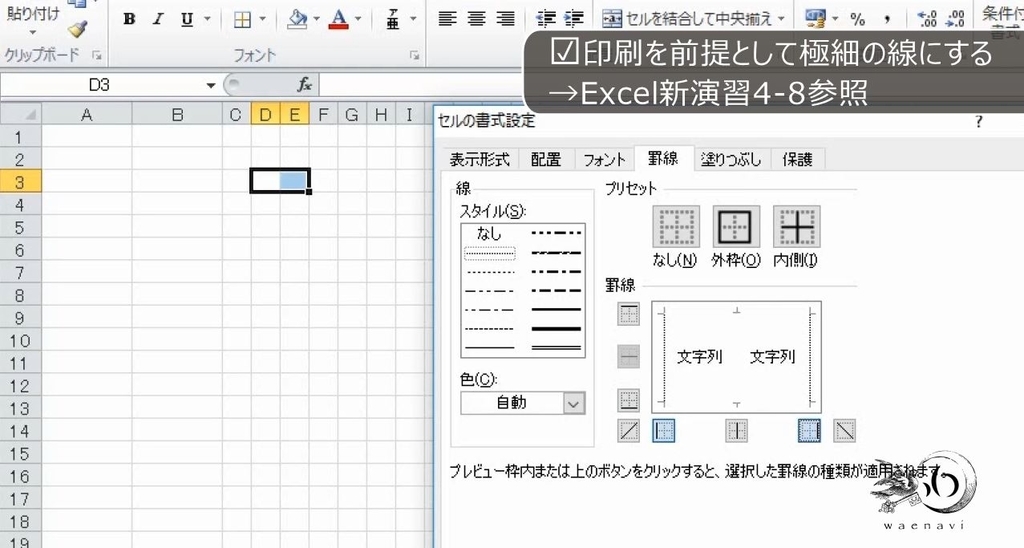The image size is (1024, 548).
Task: Click the 内側(I) preset button
Action: [796, 227]
